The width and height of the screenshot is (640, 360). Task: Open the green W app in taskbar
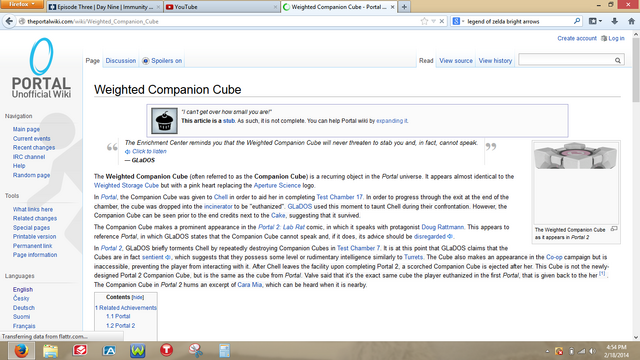coord(138,351)
